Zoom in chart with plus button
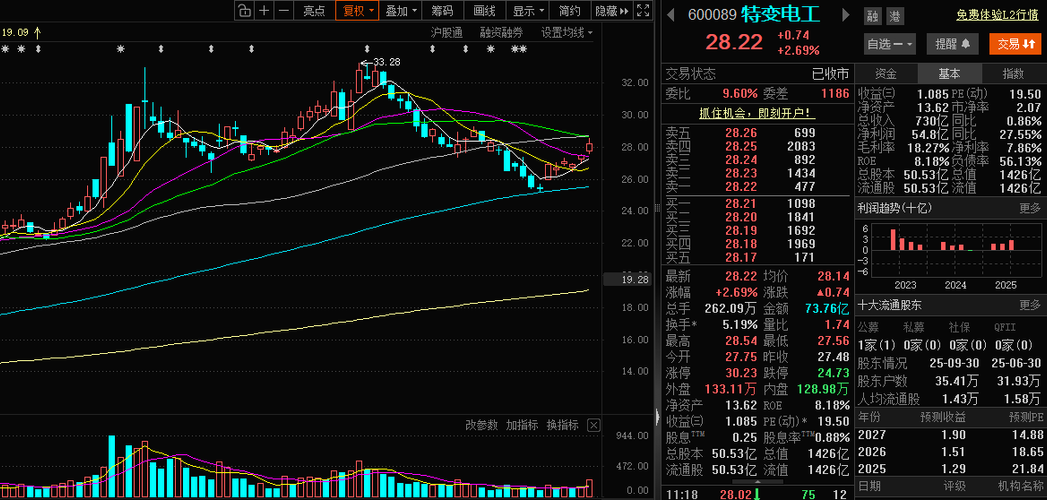Screen dimensions: 1047x500 (x=264, y=10)
